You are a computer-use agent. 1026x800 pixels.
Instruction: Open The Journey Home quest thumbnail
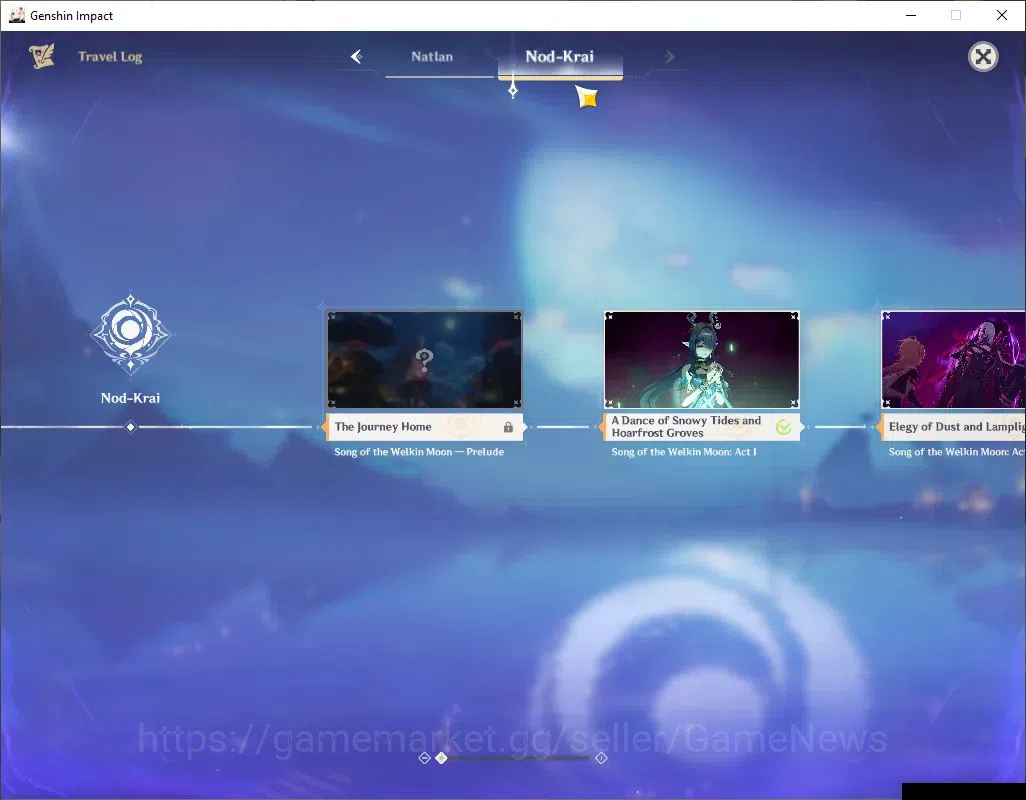(425, 360)
